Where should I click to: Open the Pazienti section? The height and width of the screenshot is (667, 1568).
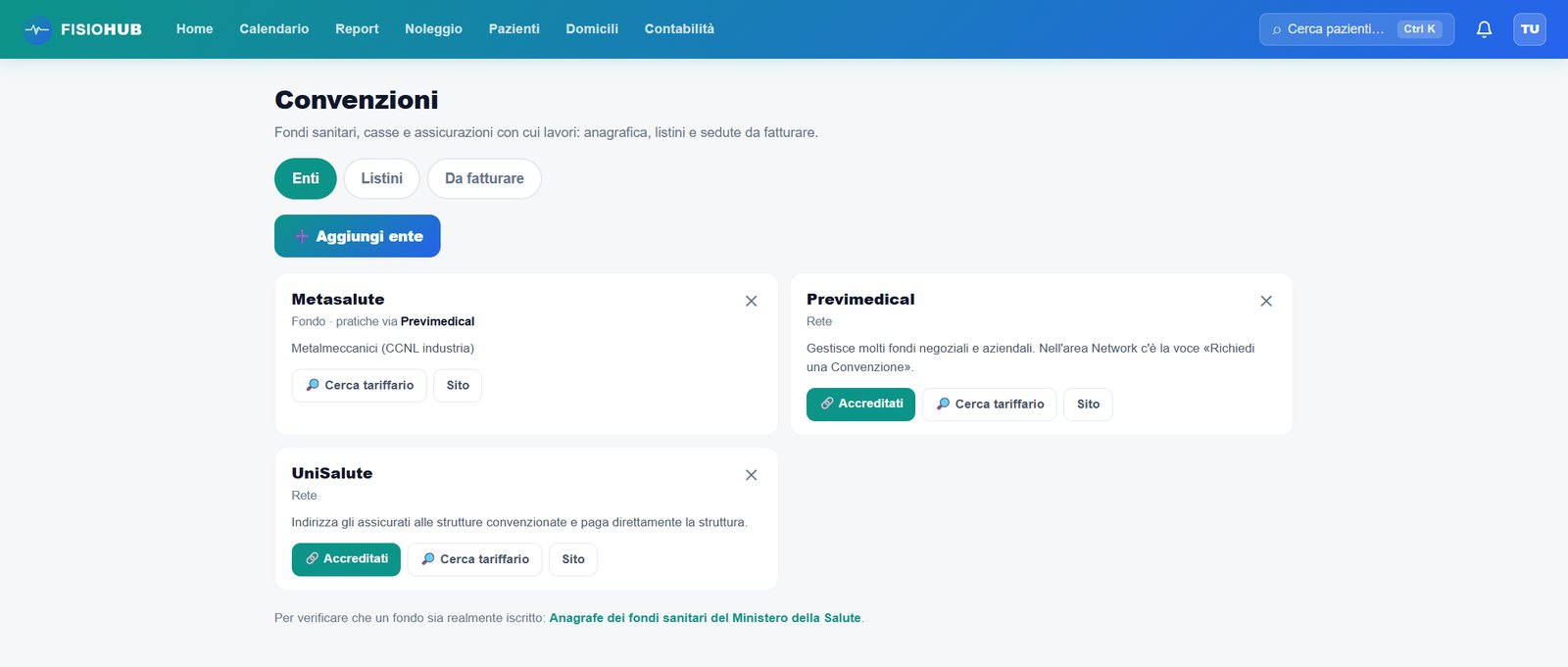point(514,29)
